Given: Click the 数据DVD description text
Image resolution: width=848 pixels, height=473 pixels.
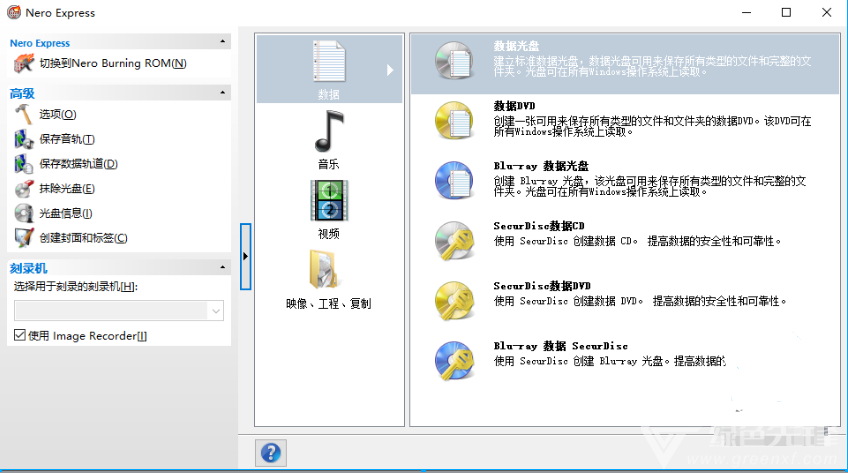Looking at the screenshot, I should point(652,126).
